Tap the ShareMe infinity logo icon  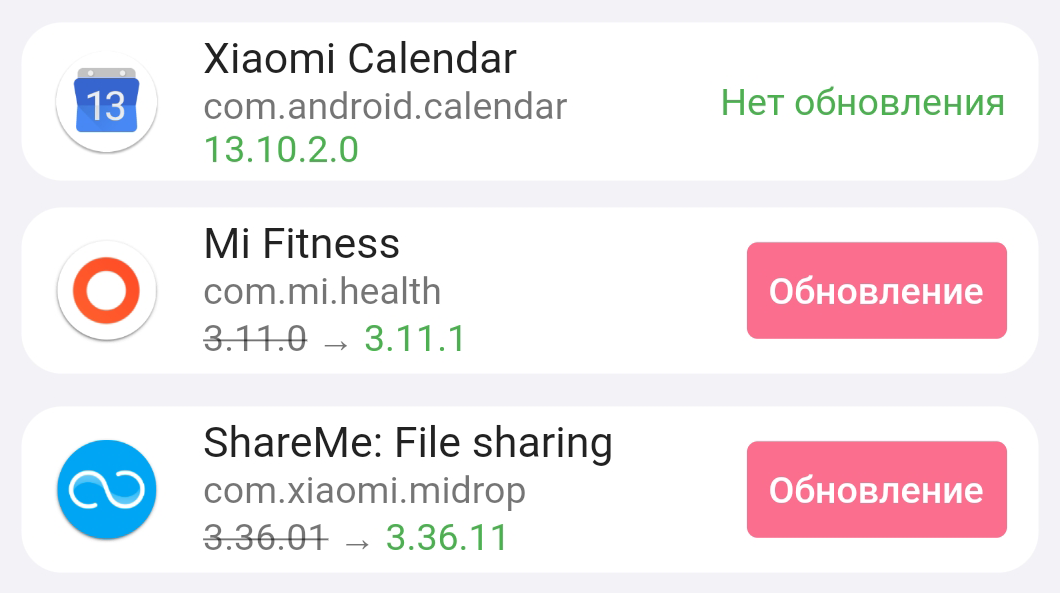tap(107, 490)
